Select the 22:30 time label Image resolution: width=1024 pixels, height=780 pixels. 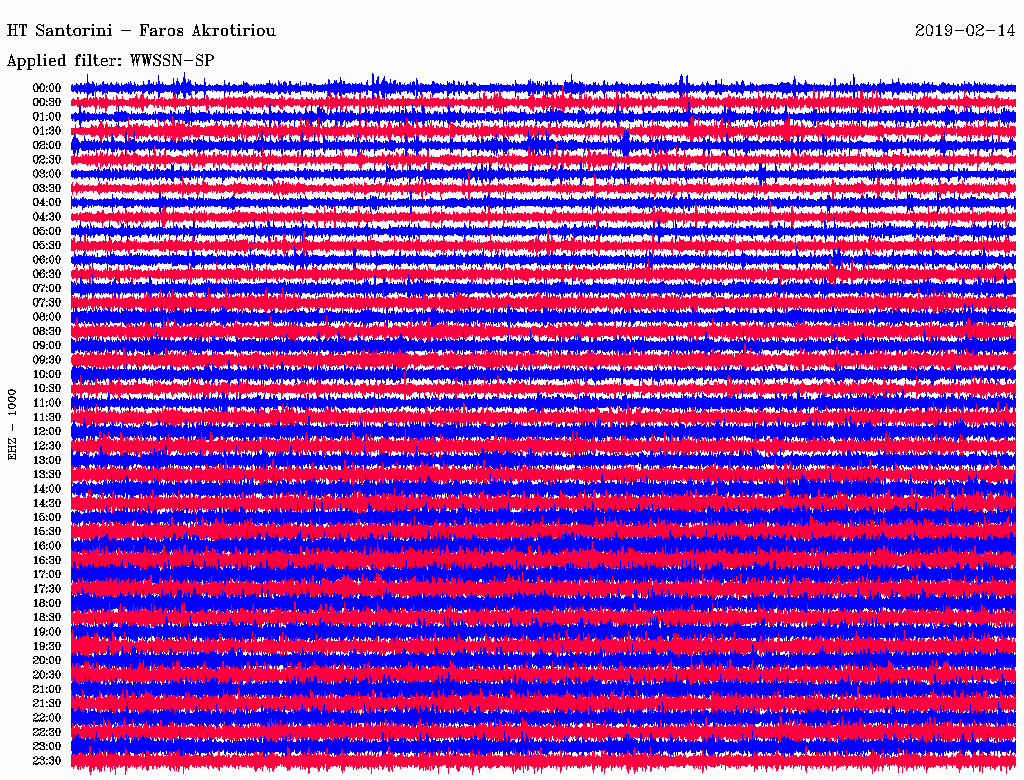(x=47, y=732)
